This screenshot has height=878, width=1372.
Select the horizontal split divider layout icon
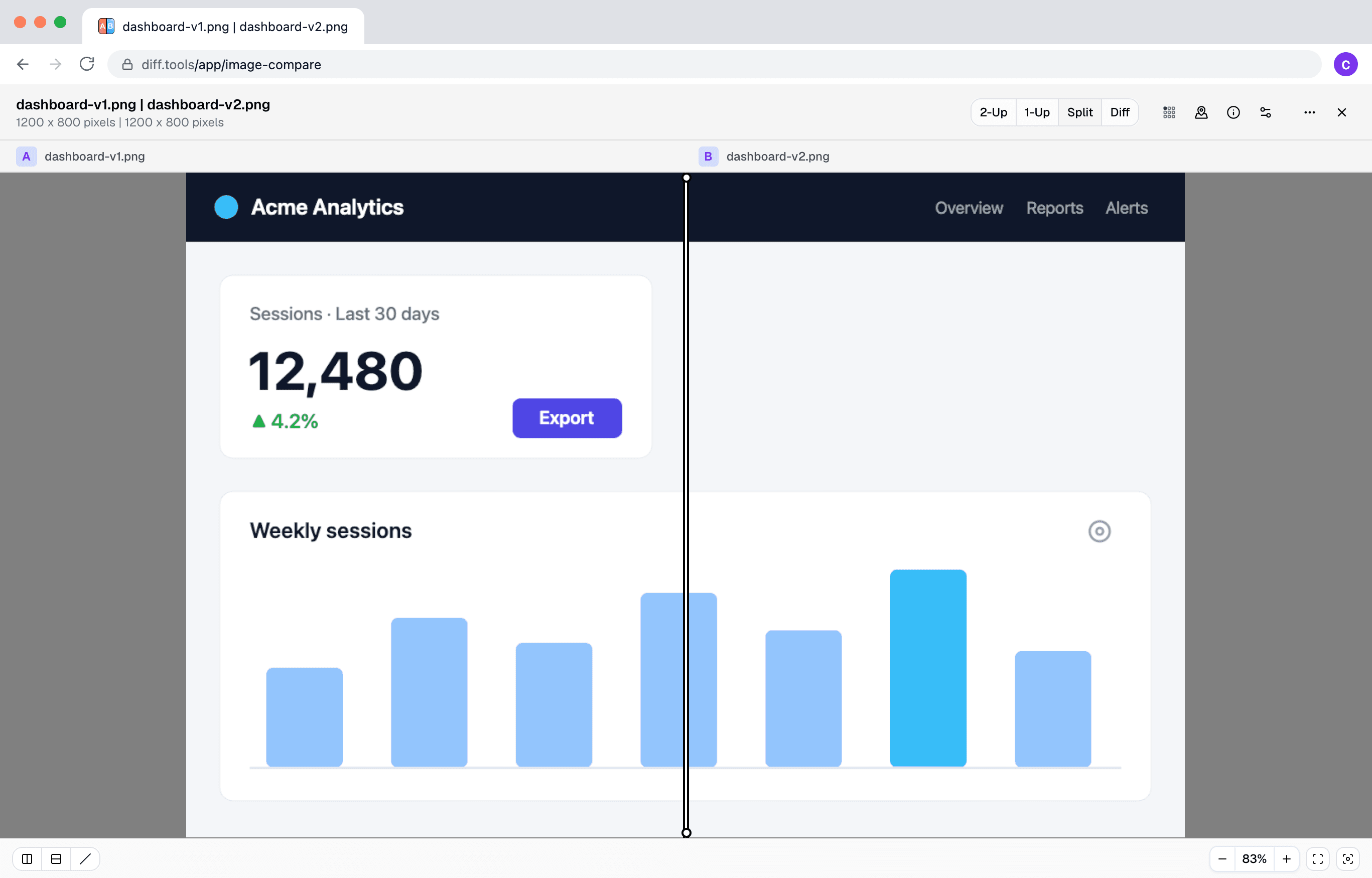tap(56, 858)
